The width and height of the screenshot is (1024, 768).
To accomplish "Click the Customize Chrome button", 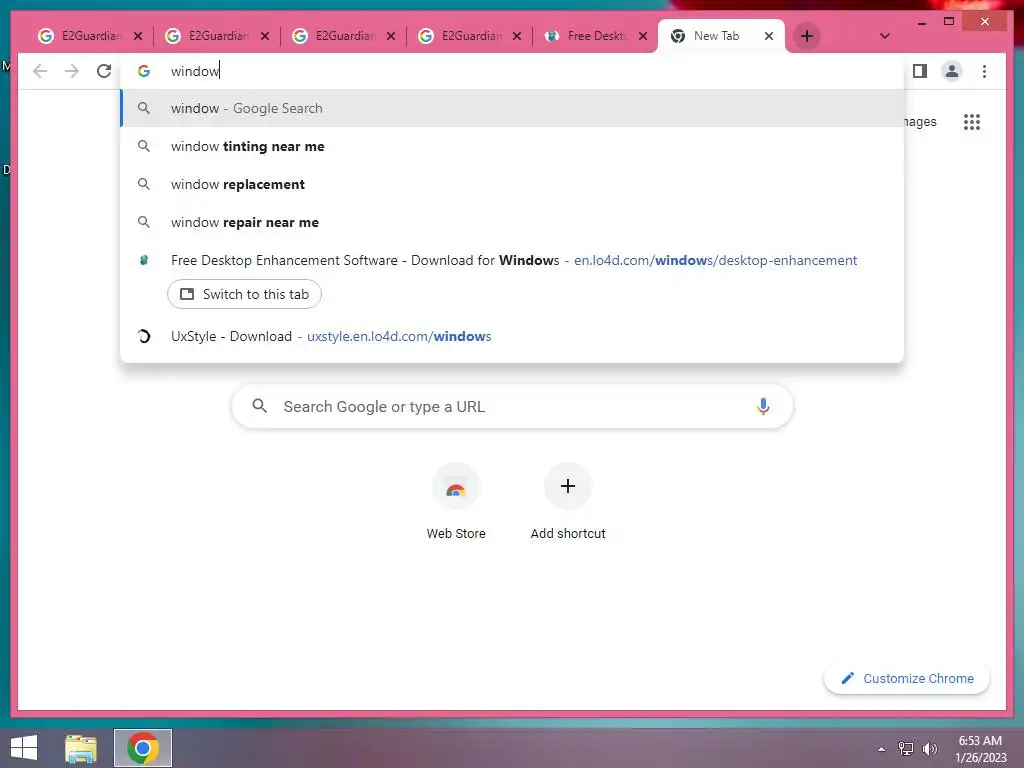I will [x=907, y=679].
